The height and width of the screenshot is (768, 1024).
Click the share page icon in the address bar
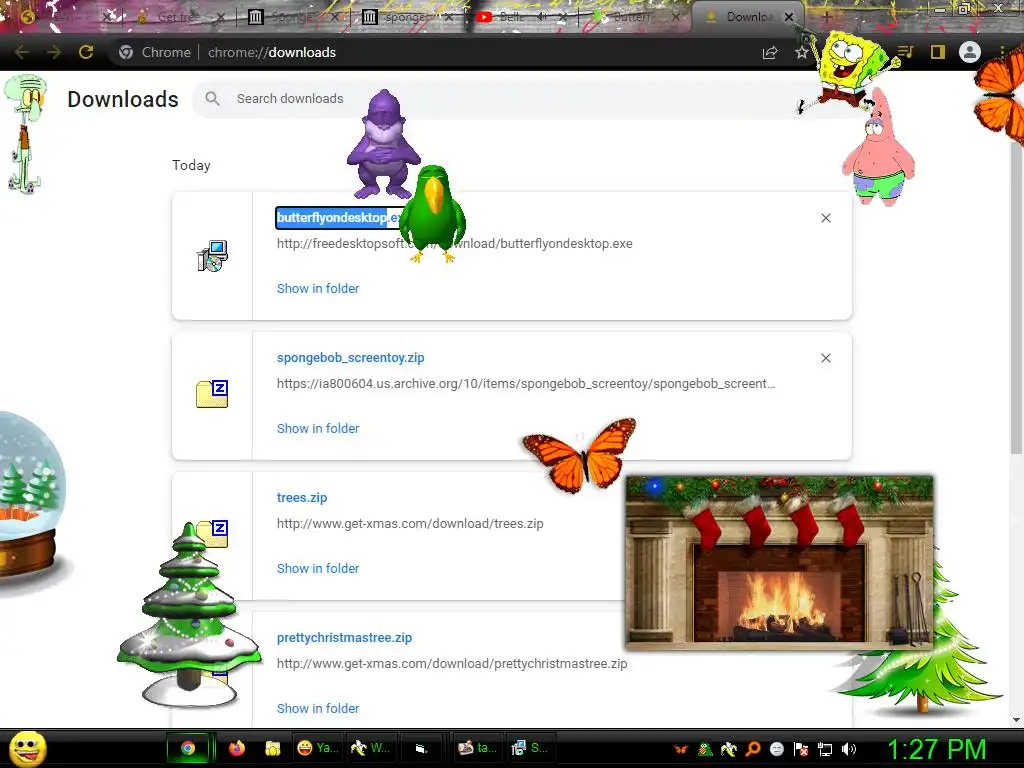[770, 53]
